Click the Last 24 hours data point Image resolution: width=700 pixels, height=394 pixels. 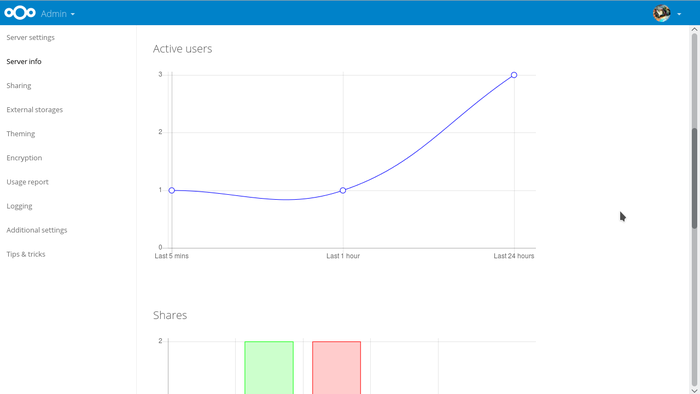tap(514, 75)
